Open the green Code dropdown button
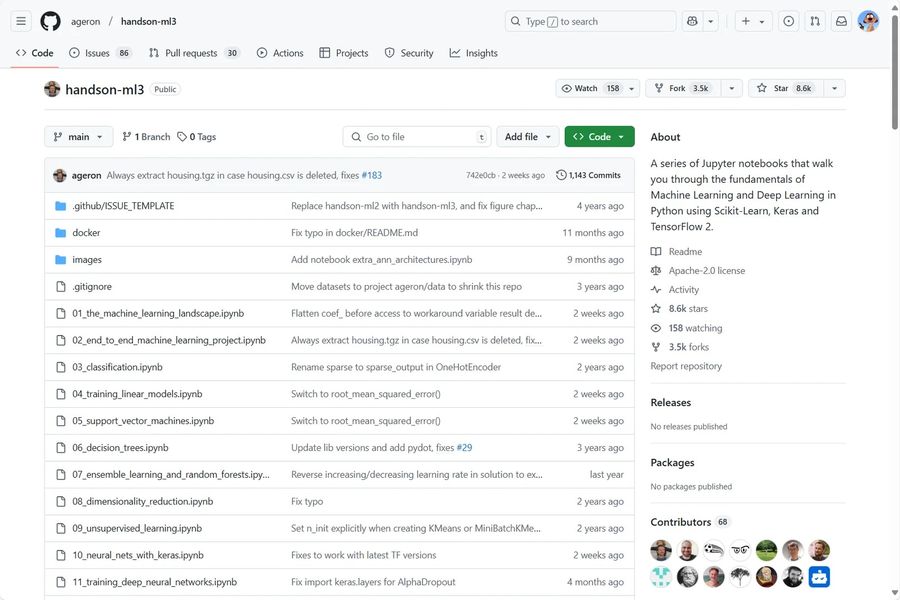Viewport: 900px width, 600px height. [599, 137]
